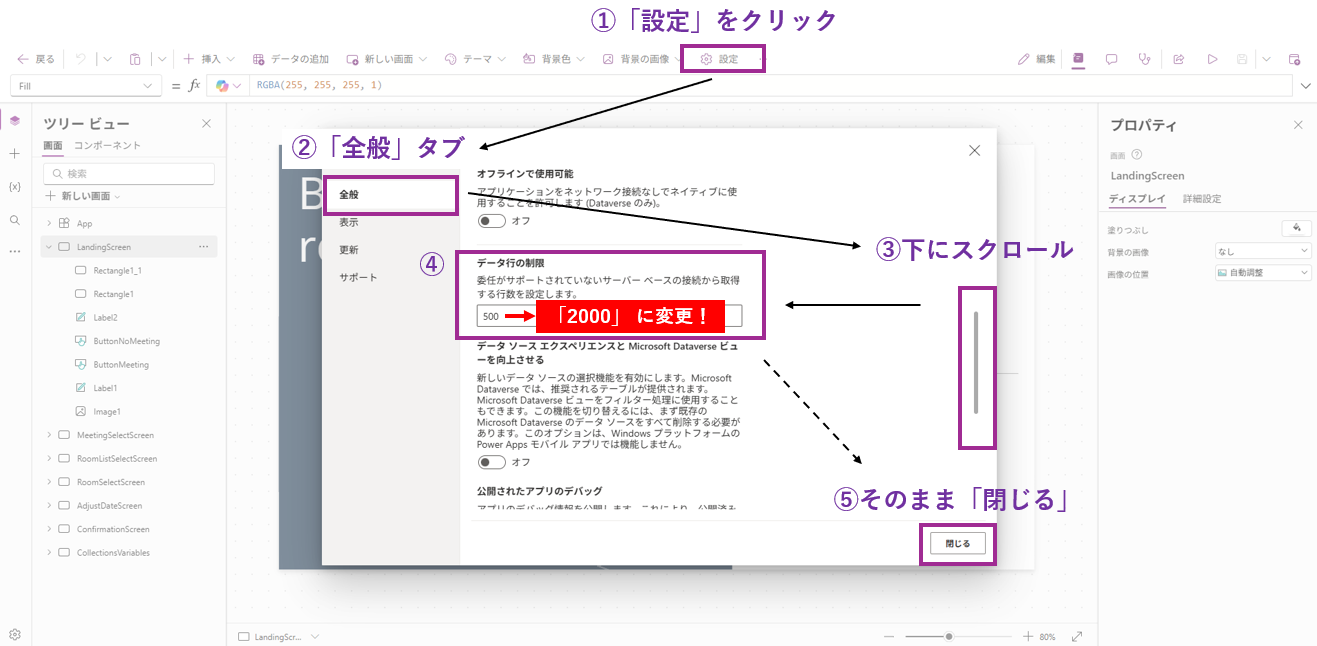Open the Comments panel
This screenshot has width=1317, height=646.
pos(1112,59)
